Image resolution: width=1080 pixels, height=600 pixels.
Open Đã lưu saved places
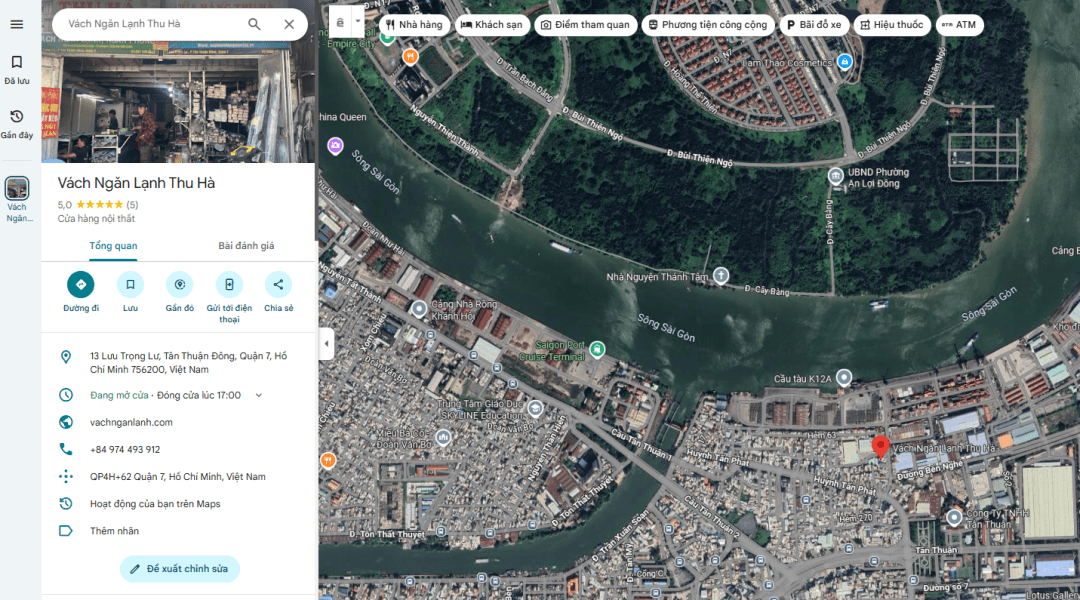[17, 70]
